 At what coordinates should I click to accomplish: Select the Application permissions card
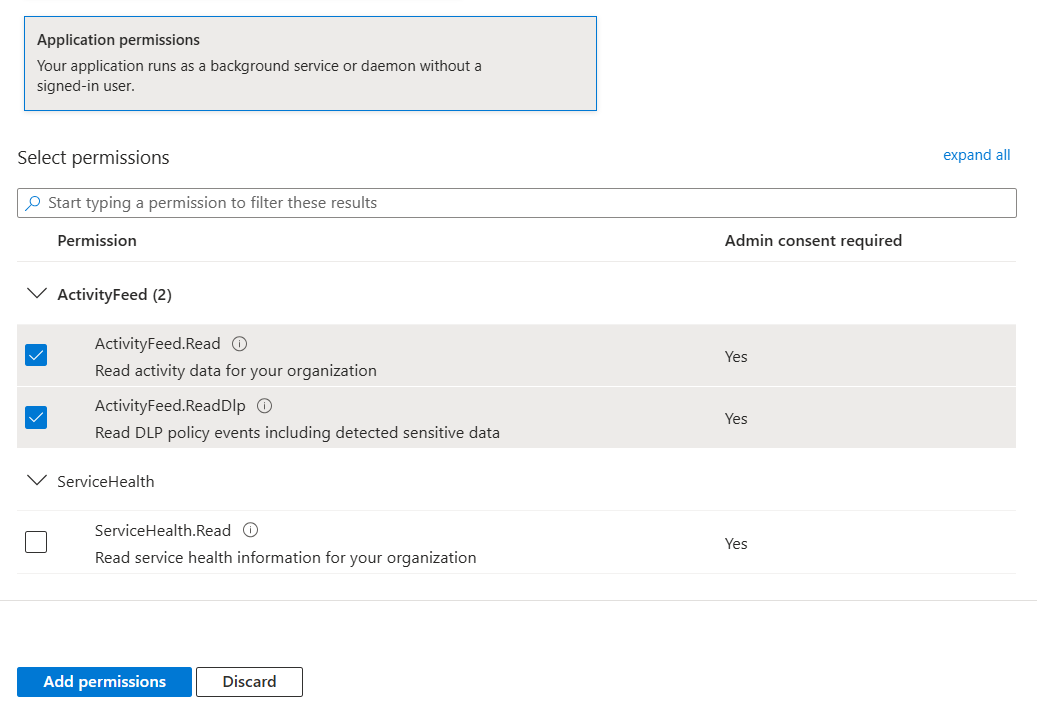(310, 63)
